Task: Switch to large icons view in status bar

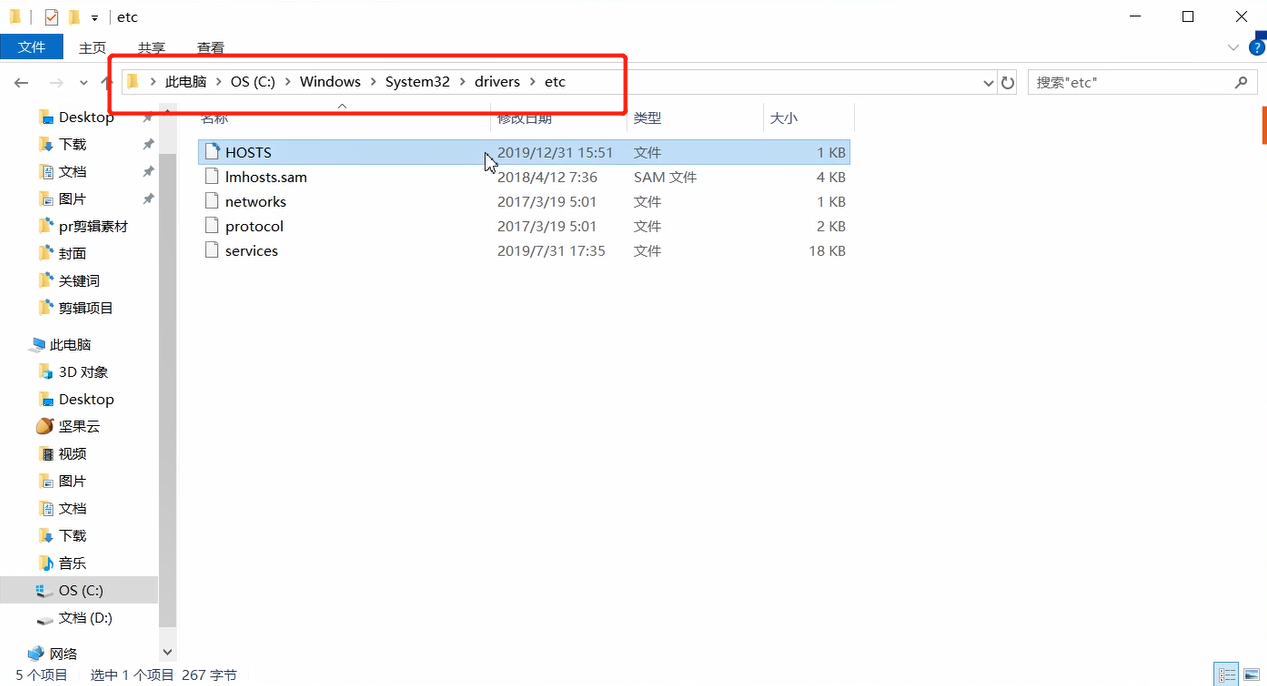Action: click(1250, 675)
